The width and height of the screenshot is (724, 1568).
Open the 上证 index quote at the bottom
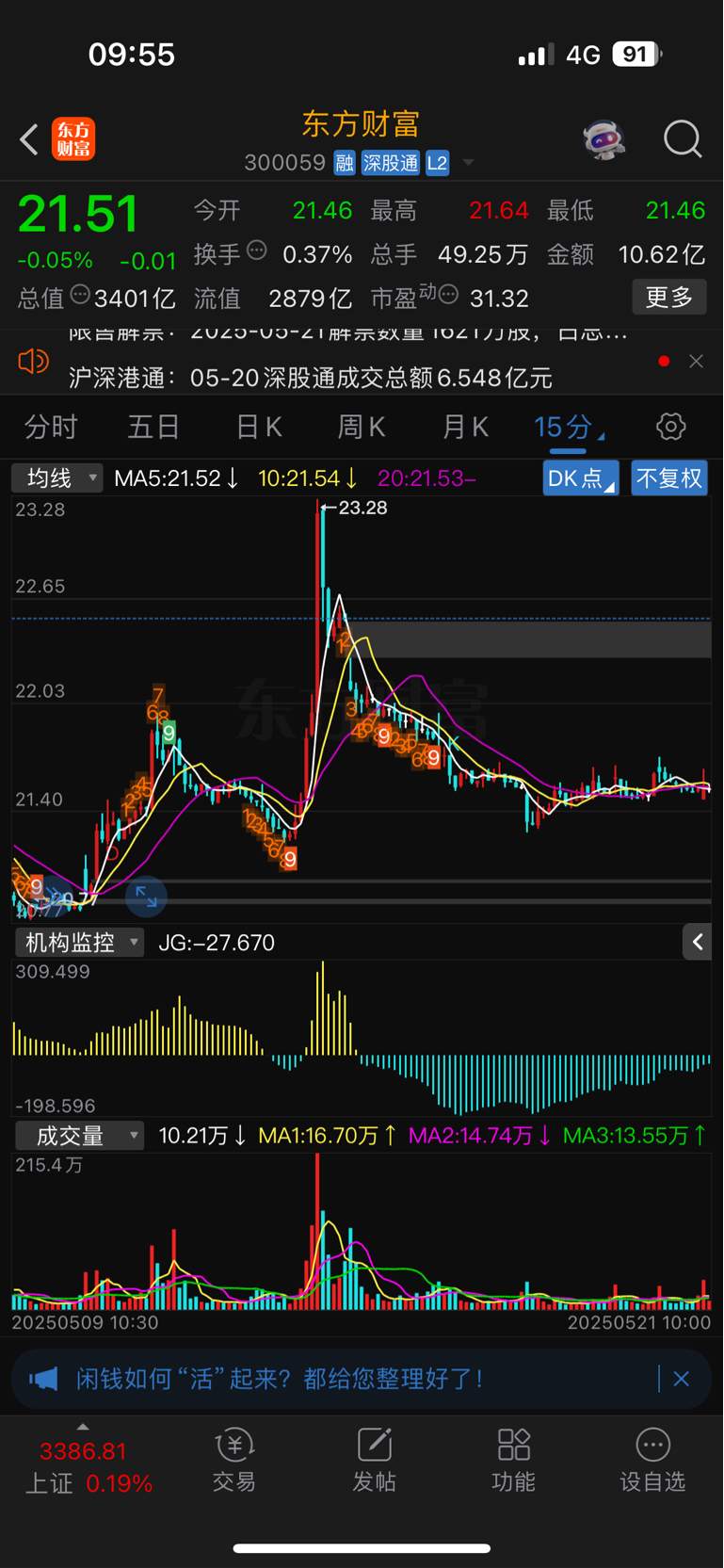88,1467
